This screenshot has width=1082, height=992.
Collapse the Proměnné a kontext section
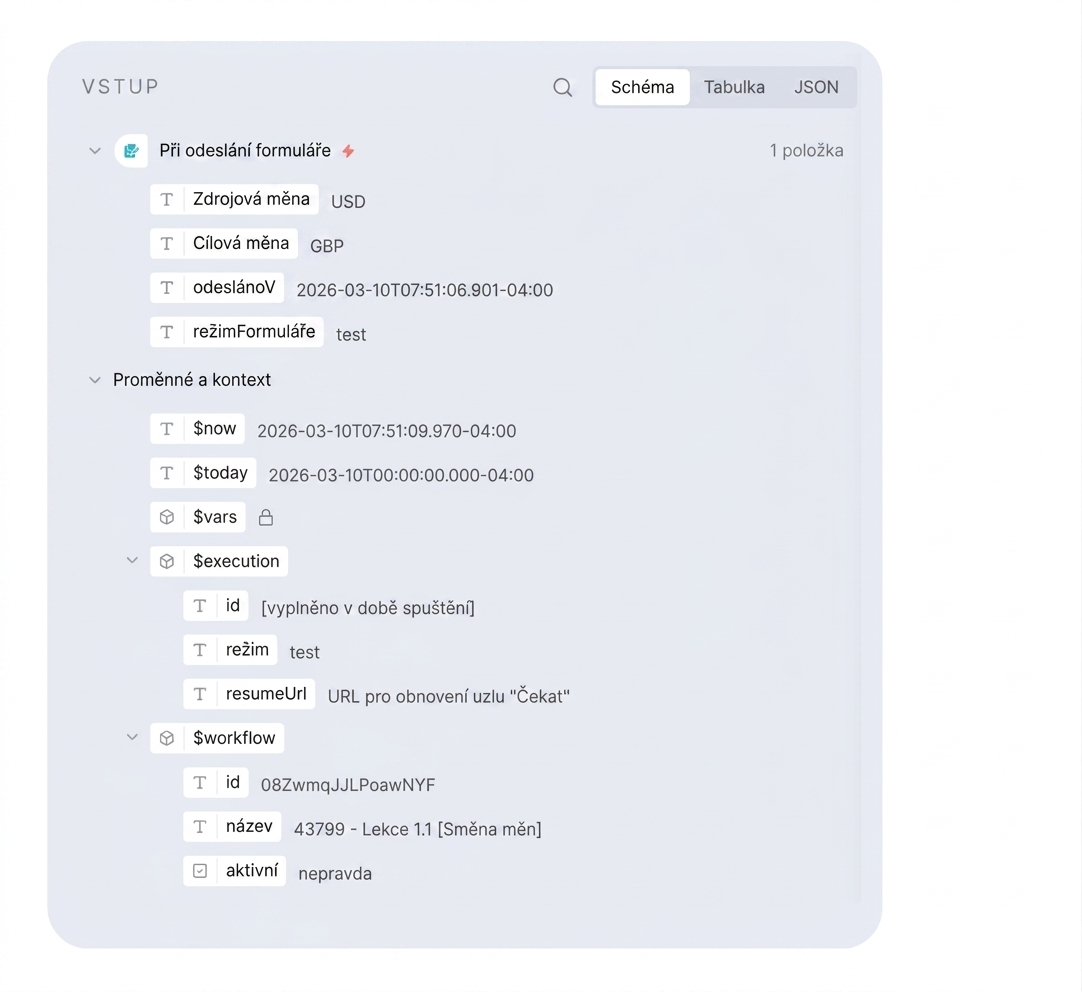[x=95, y=380]
